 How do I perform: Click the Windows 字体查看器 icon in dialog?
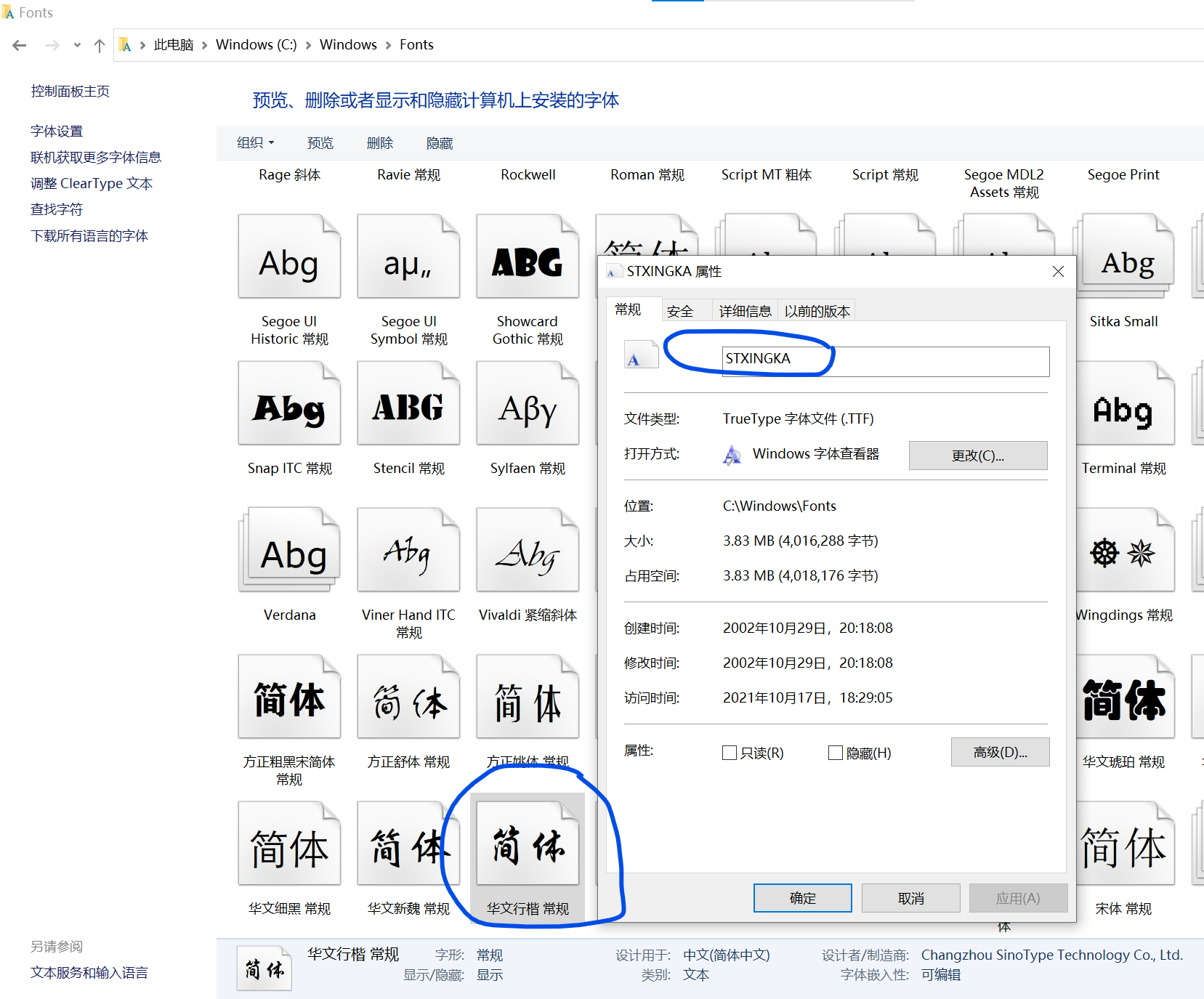(731, 453)
